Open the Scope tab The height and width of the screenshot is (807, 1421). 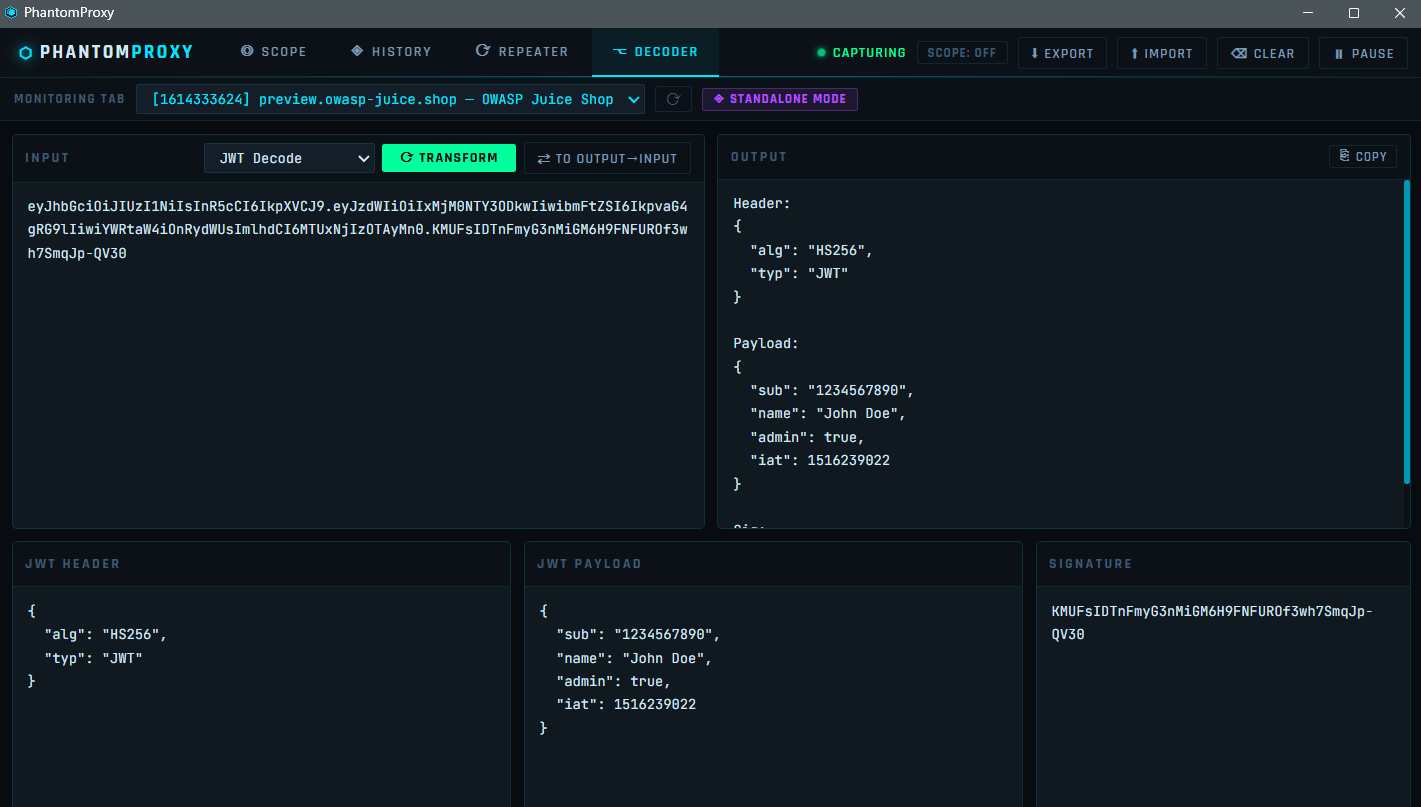tap(274, 52)
